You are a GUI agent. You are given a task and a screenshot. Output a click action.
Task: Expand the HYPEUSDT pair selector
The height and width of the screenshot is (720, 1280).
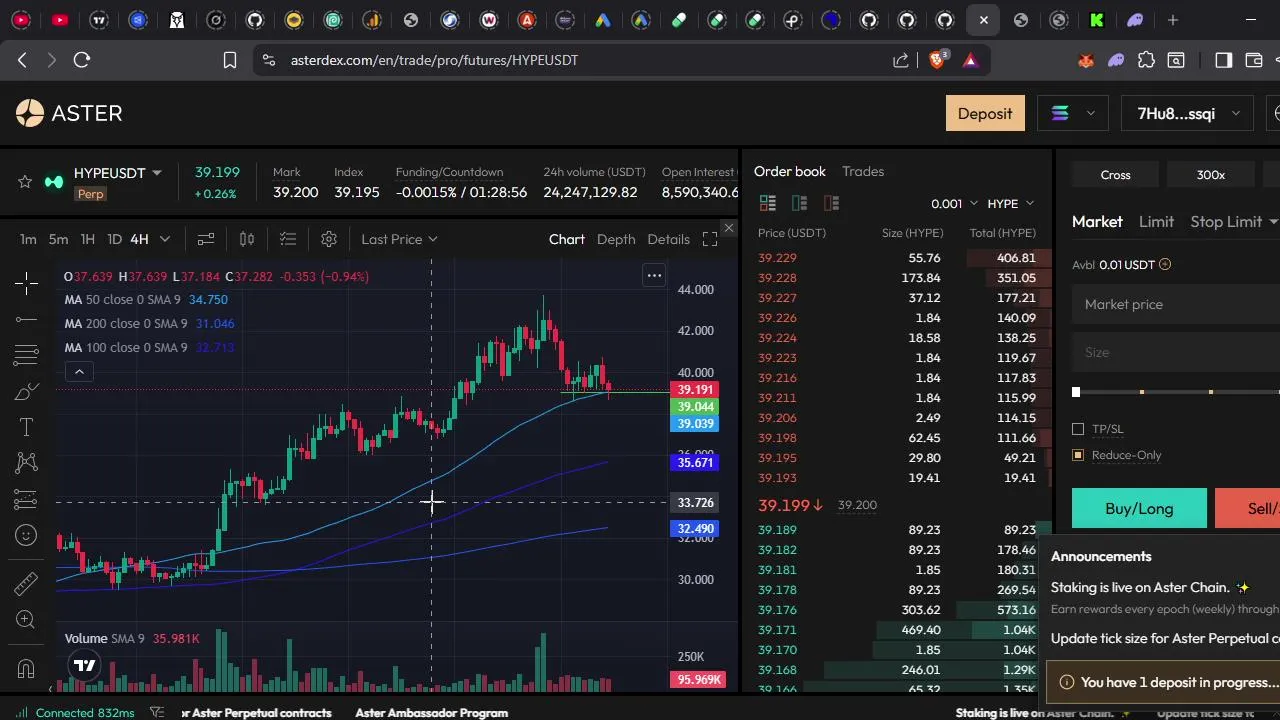coord(157,173)
